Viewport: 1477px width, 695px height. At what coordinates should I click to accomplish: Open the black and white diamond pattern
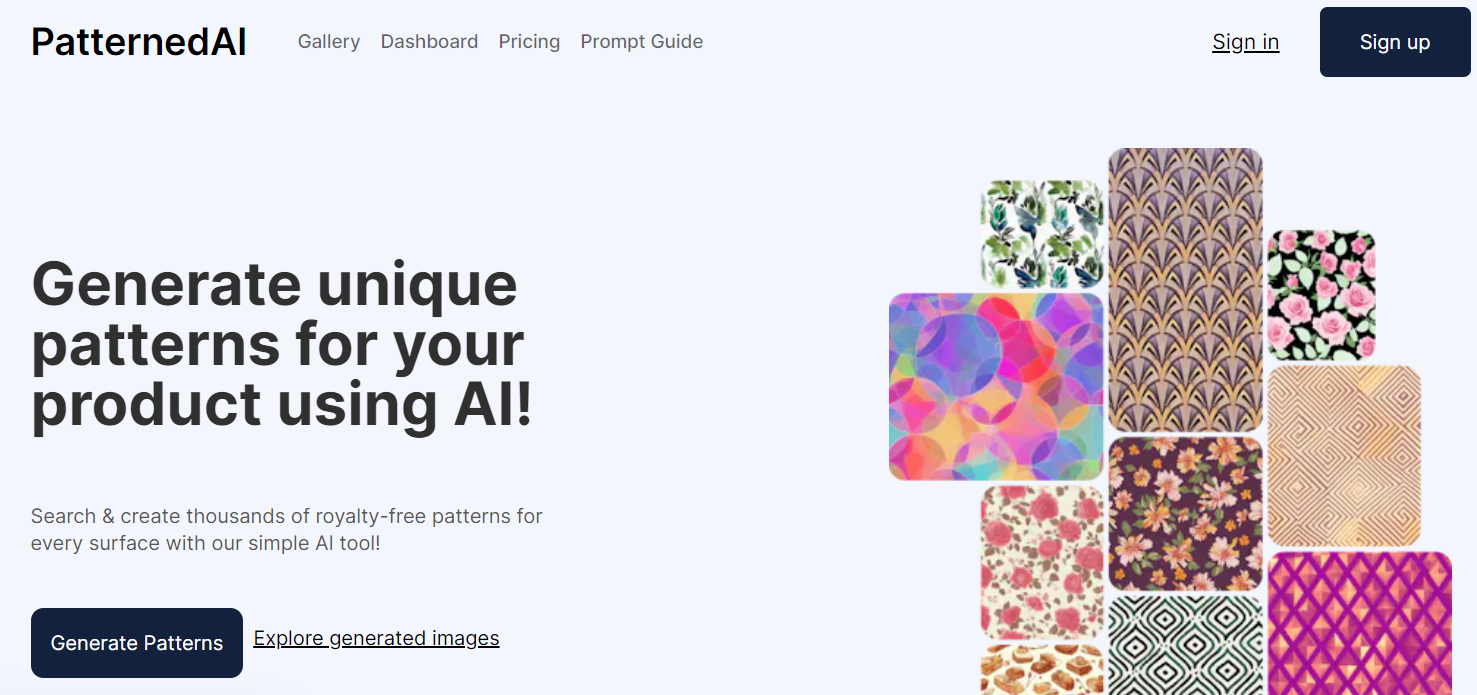1185,645
